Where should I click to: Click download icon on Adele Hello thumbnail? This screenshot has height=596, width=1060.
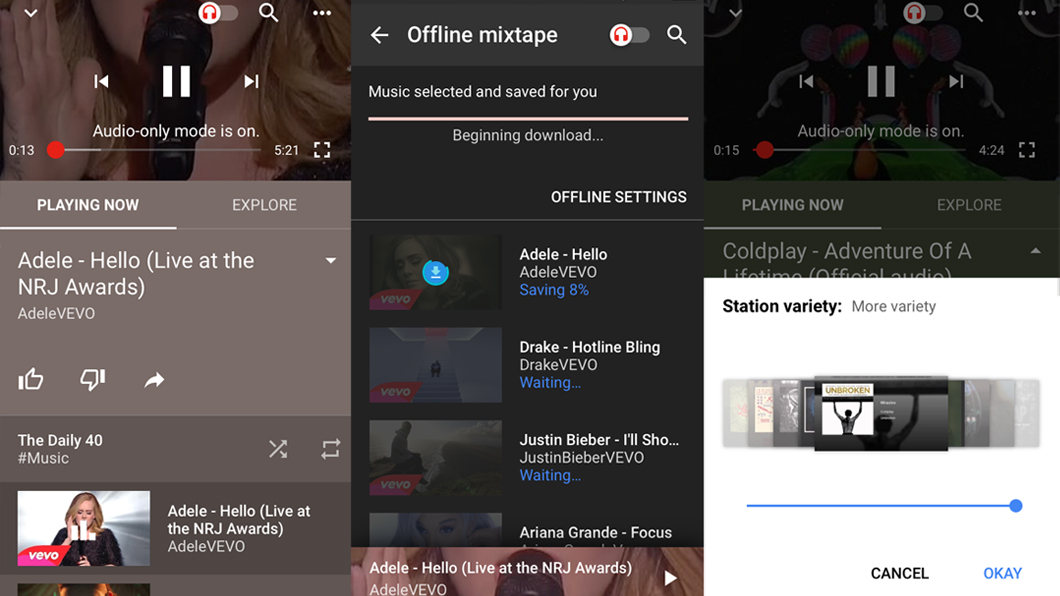435,272
